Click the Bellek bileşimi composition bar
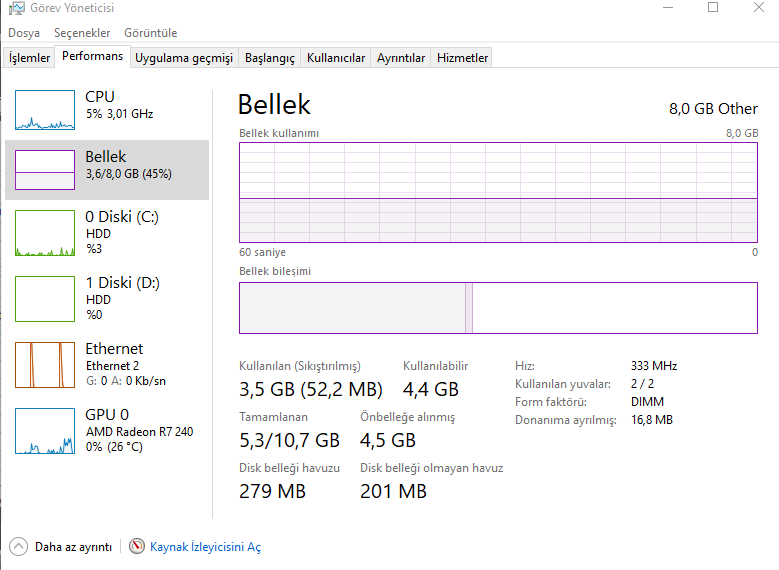Viewport: 779px width, 570px height. point(498,308)
